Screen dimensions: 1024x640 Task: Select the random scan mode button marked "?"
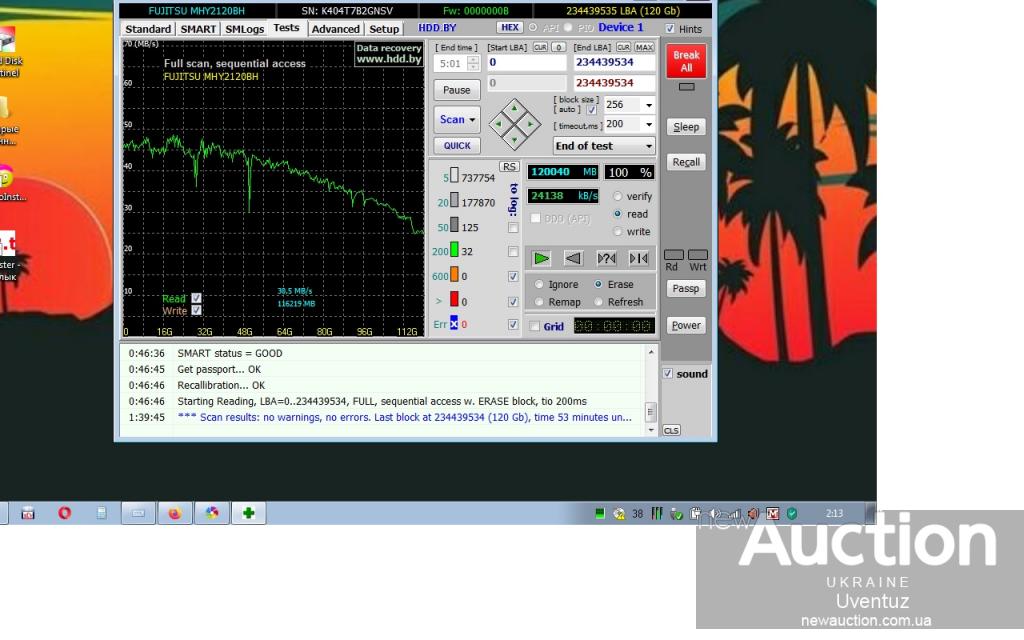click(x=606, y=259)
